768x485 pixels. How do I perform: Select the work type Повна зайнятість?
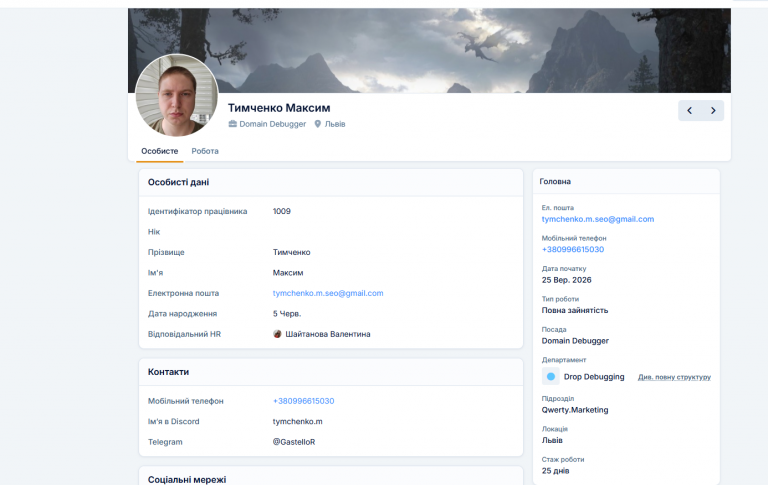click(575, 310)
